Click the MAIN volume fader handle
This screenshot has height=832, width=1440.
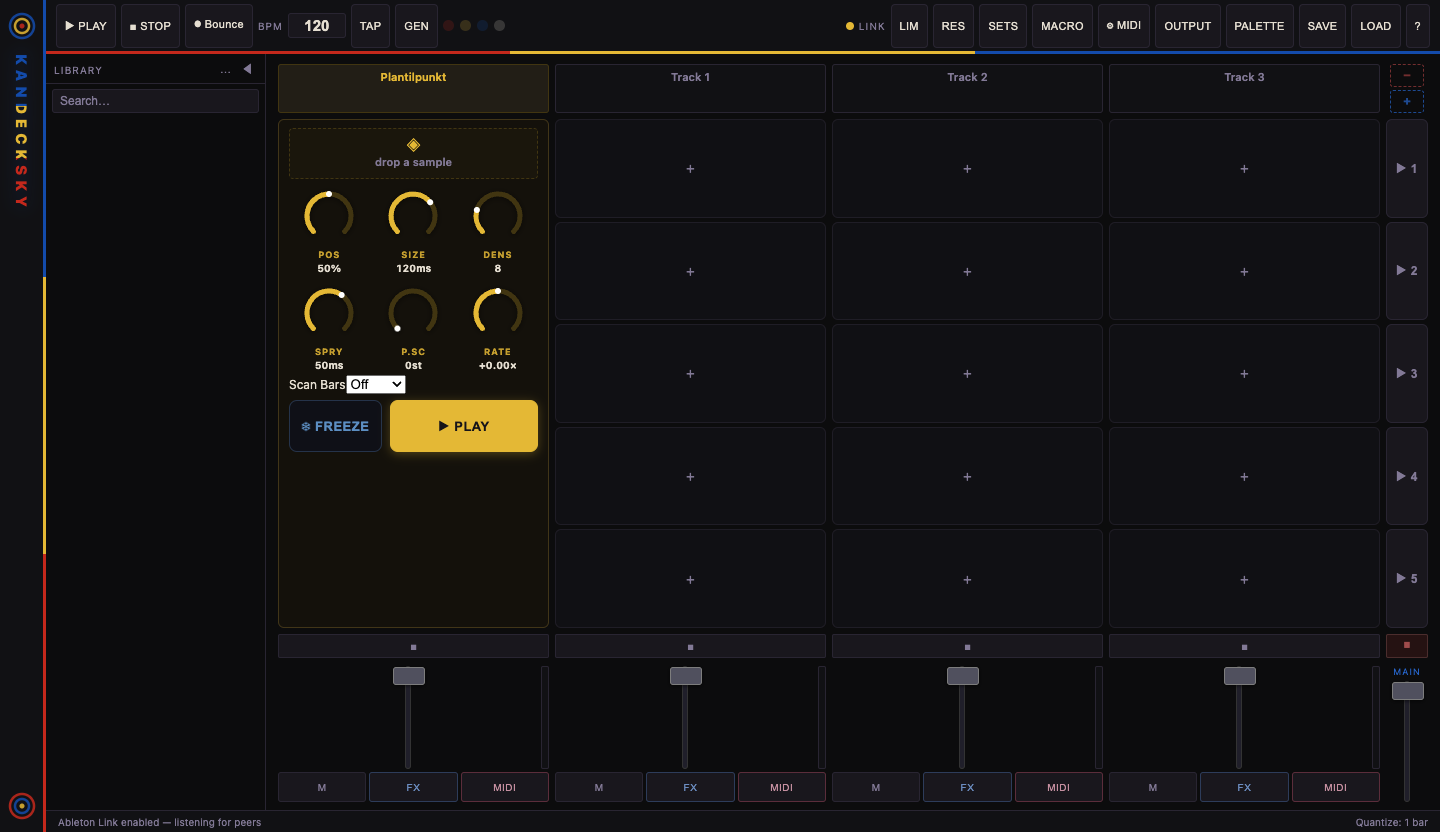[1408, 691]
